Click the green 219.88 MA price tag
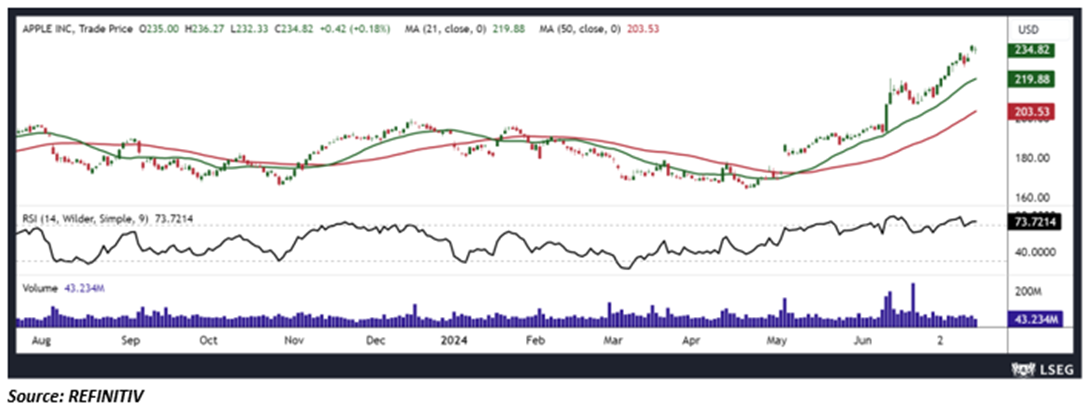 [1032, 79]
